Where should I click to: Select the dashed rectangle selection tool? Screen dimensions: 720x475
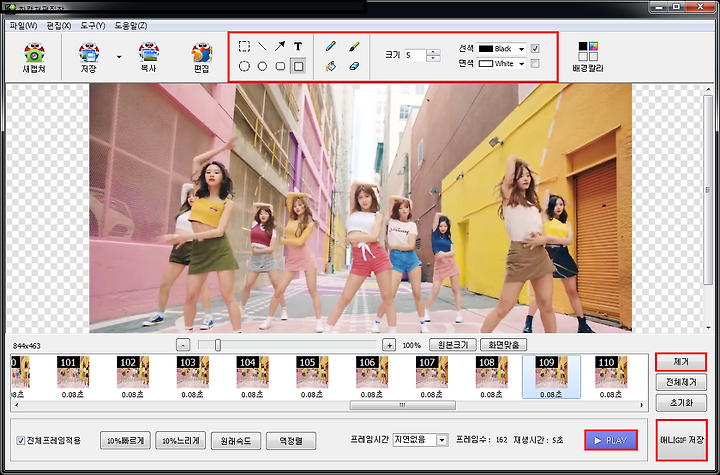244,46
